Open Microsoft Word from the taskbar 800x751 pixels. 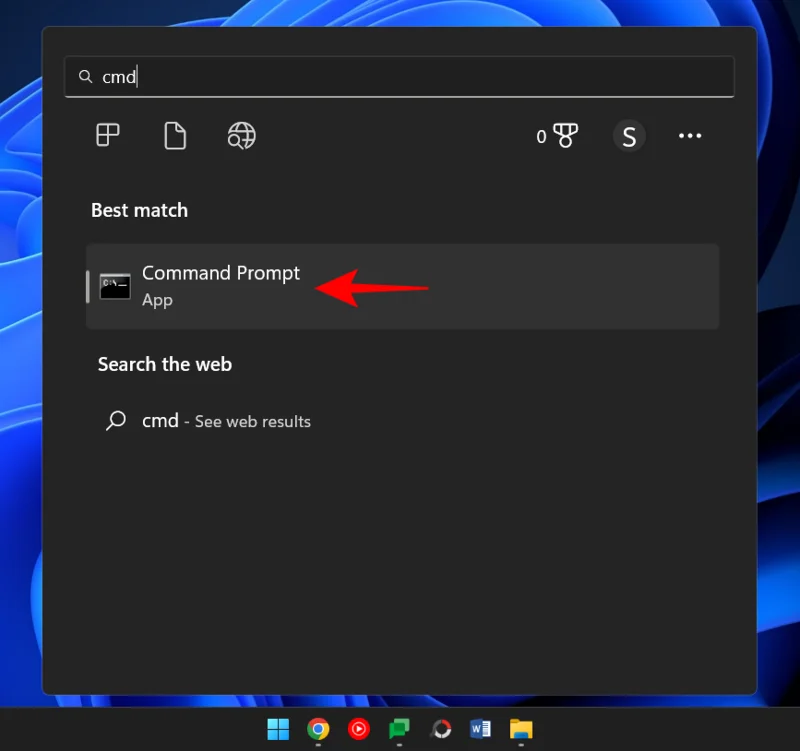pos(480,728)
